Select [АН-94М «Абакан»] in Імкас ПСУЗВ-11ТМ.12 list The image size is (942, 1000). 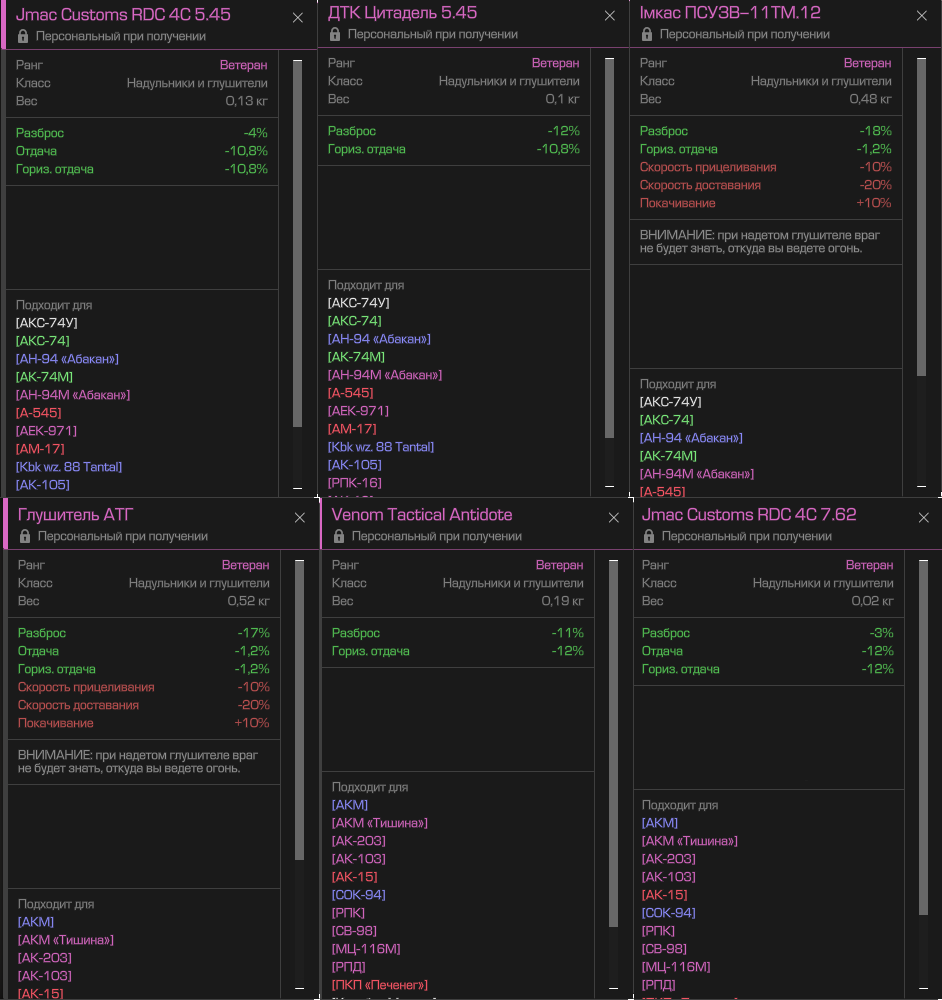coord(697,474)
